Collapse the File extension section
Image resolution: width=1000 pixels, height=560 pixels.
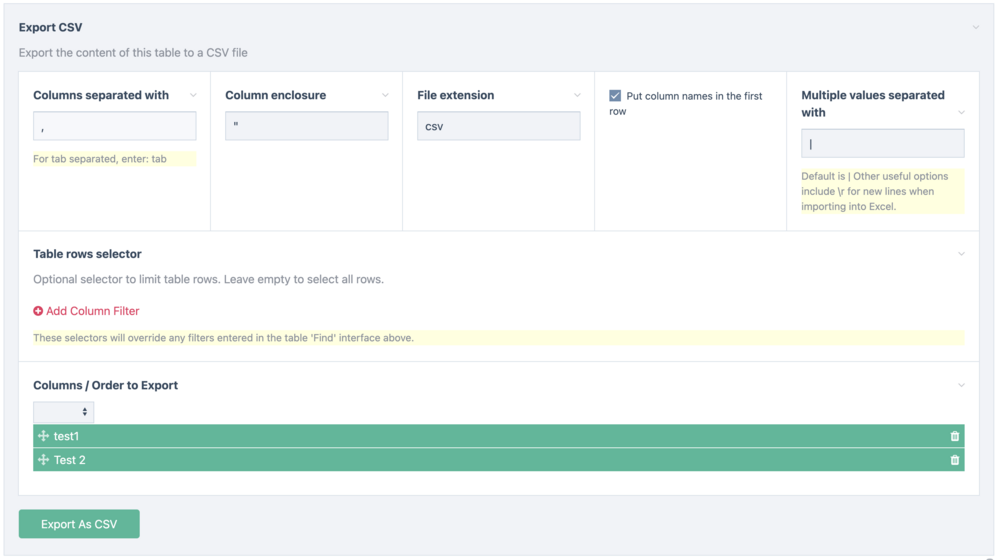tap(577, 96)
